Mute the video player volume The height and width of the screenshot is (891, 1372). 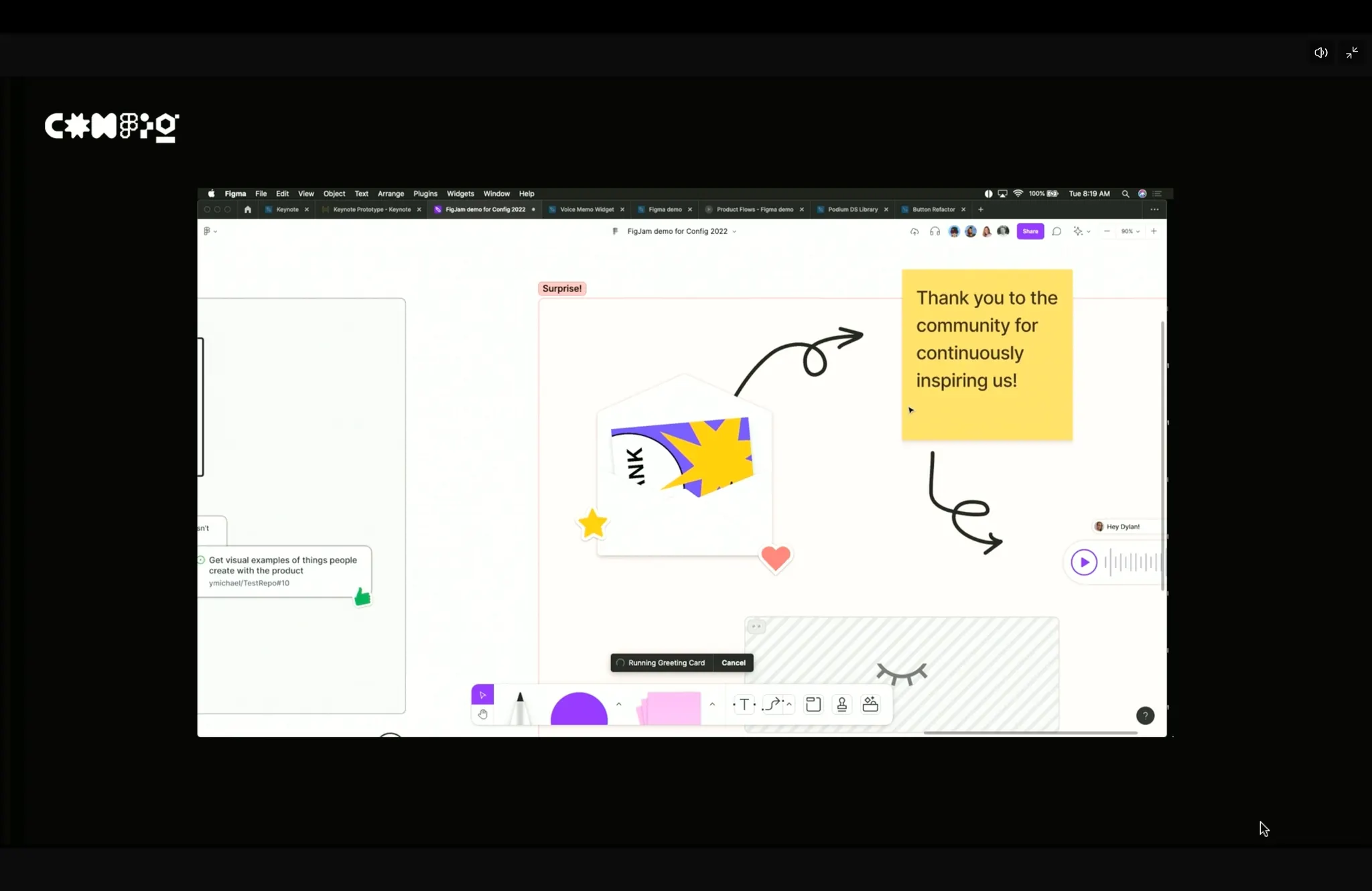(x=1320, y=53)
